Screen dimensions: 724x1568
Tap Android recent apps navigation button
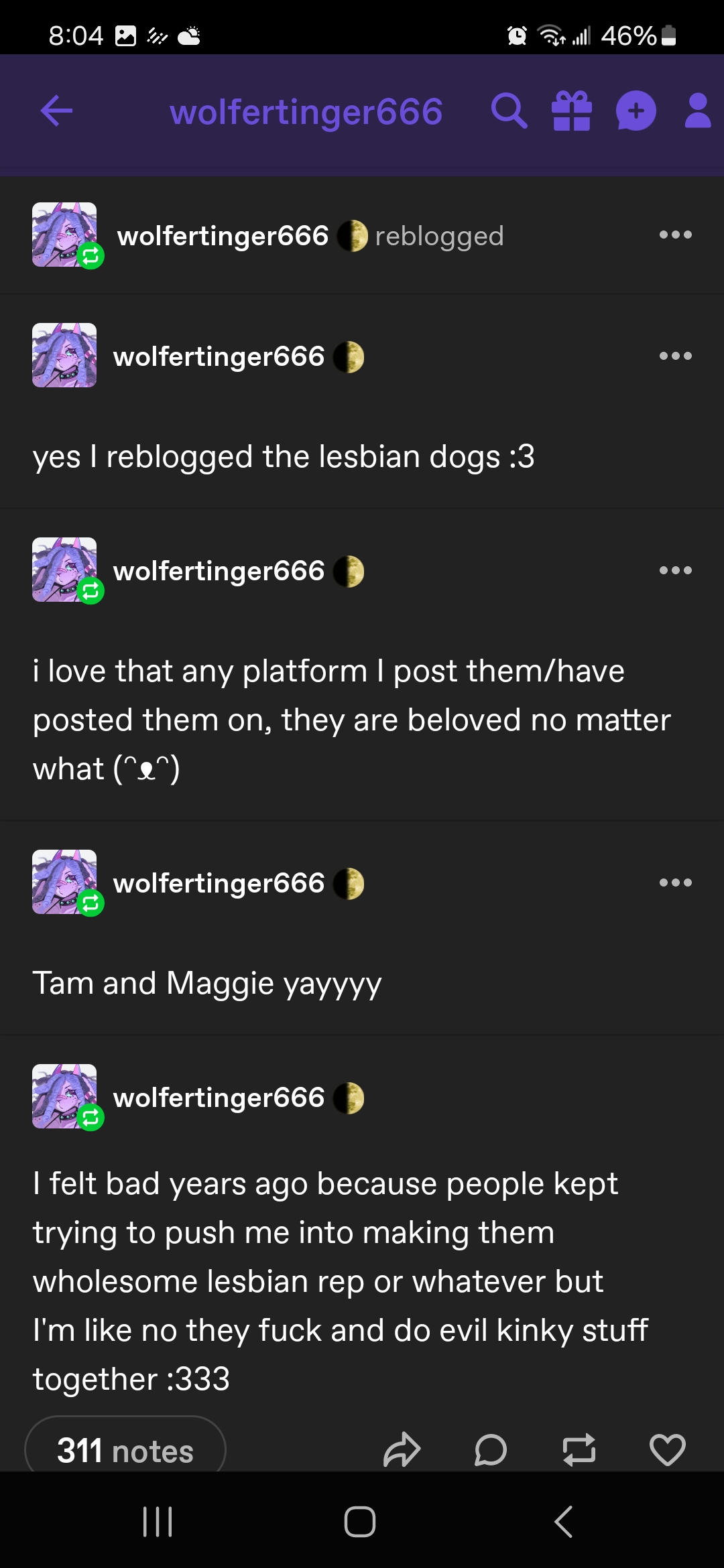(158, 1521)
